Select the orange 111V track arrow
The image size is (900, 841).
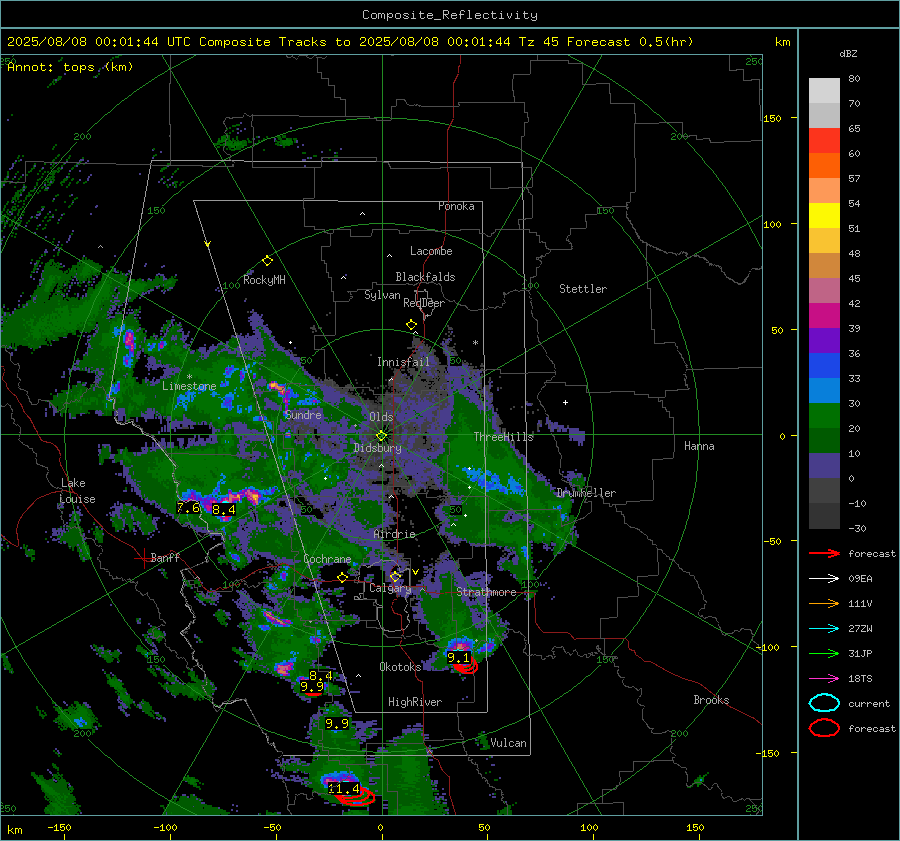pyautogui.click(x=824, y=603)
